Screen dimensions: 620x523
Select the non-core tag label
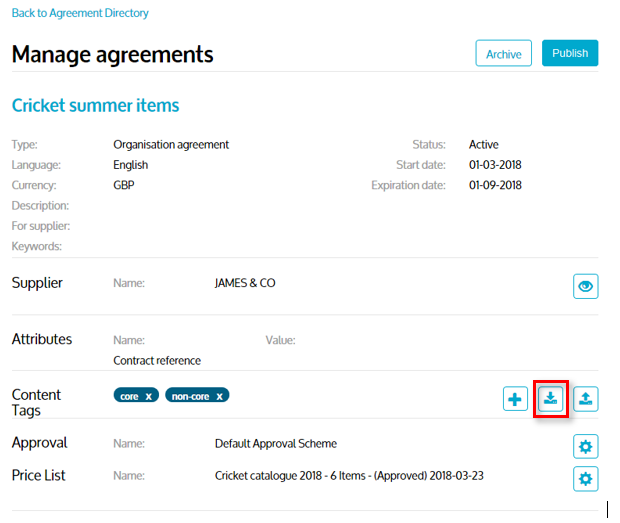coord(192,396)
